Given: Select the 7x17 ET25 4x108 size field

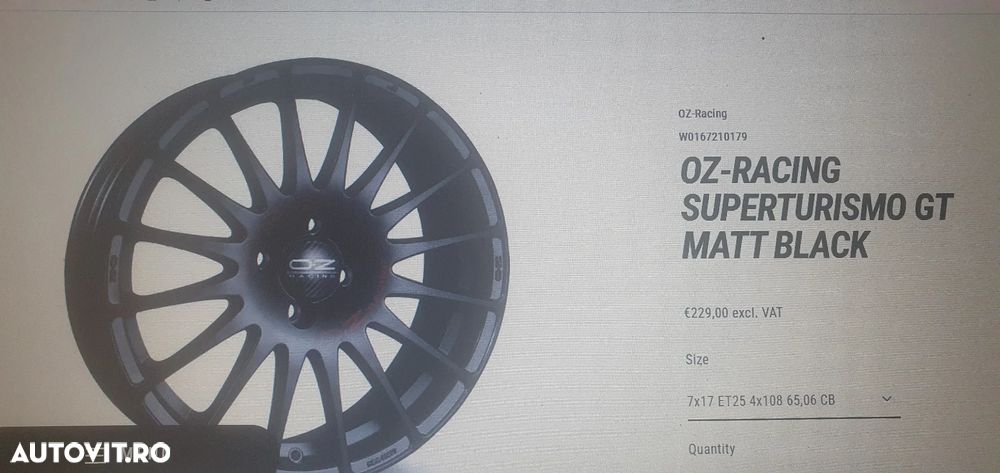Looking at the screenshot, I should coord(794,401).
